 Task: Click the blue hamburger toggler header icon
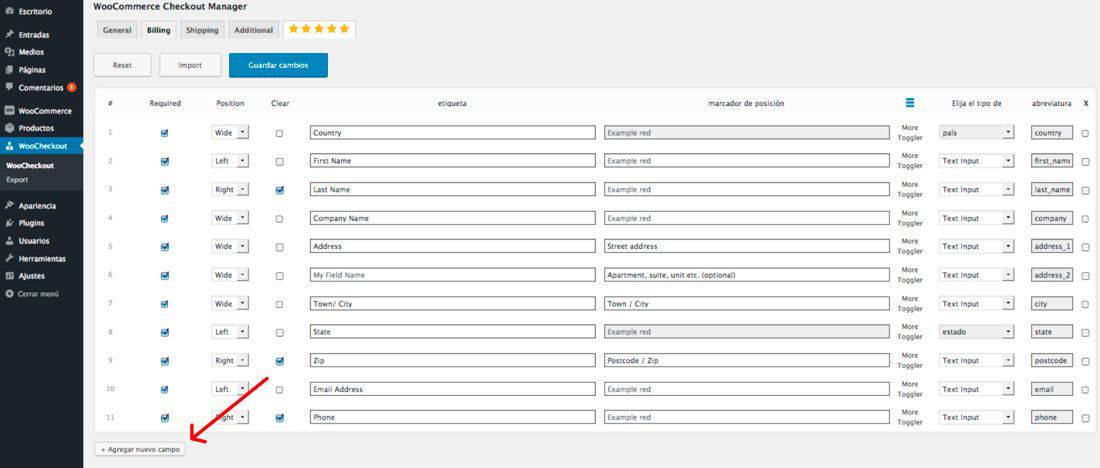[910, 103]
